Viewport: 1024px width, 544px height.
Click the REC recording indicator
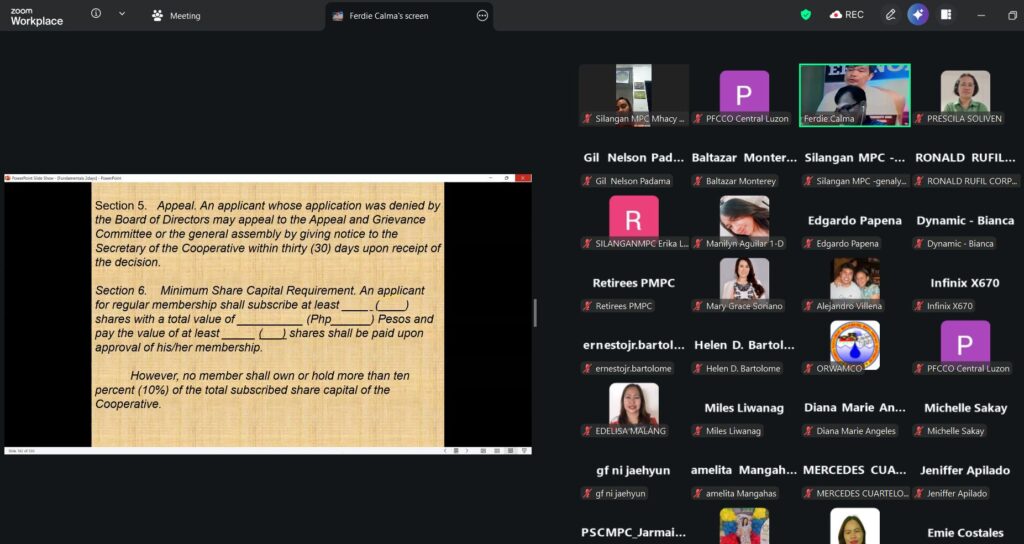click(x=846, y=15)
